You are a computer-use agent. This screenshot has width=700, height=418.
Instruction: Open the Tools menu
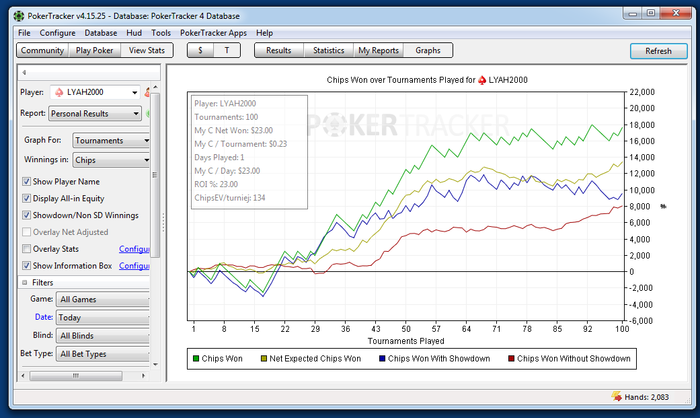coord(161,33)
